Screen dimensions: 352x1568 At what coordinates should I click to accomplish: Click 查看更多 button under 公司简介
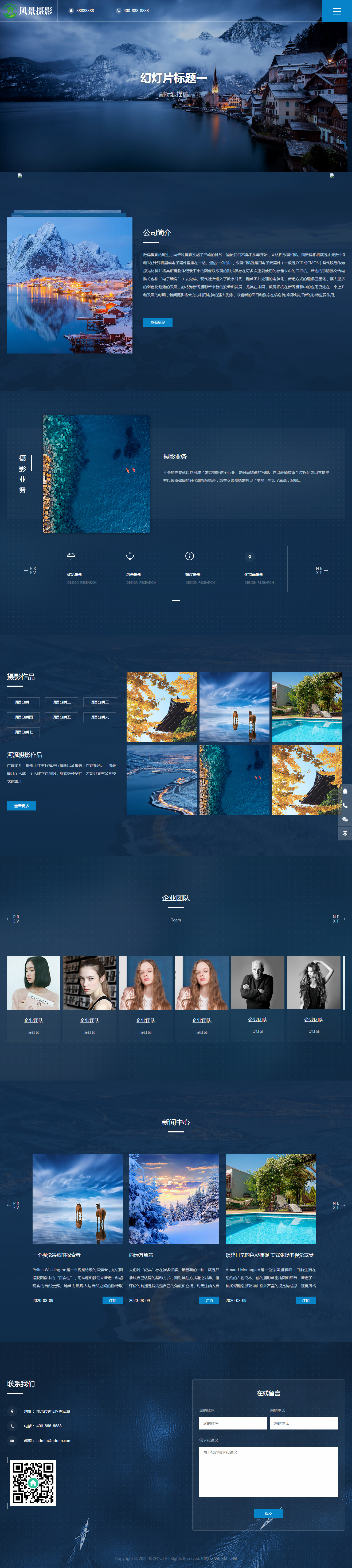tap(158, 322)
